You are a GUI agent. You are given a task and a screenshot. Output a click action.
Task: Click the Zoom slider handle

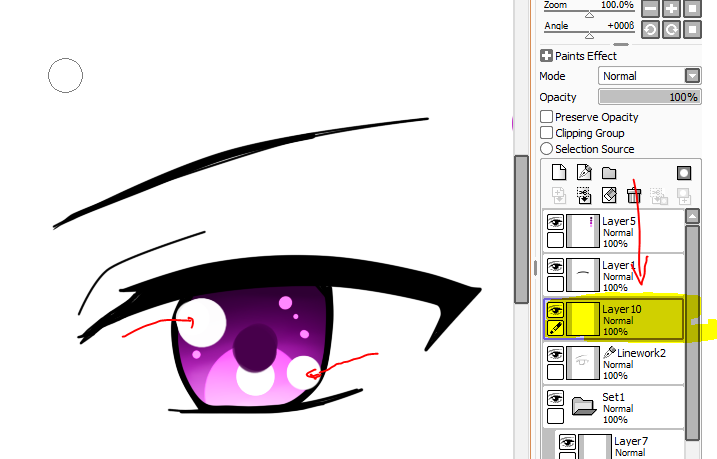click(589, 15)
